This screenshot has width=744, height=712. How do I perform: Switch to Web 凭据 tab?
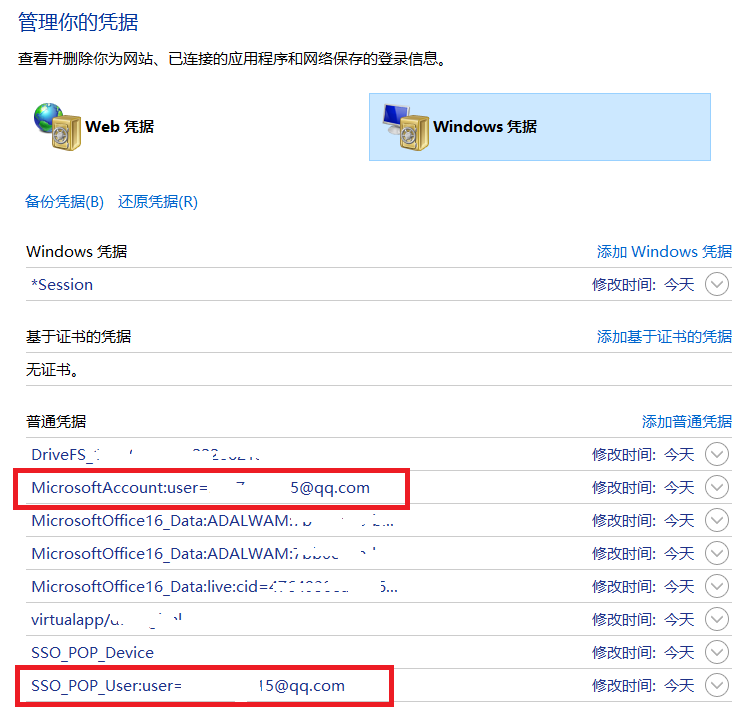[120, 127]
